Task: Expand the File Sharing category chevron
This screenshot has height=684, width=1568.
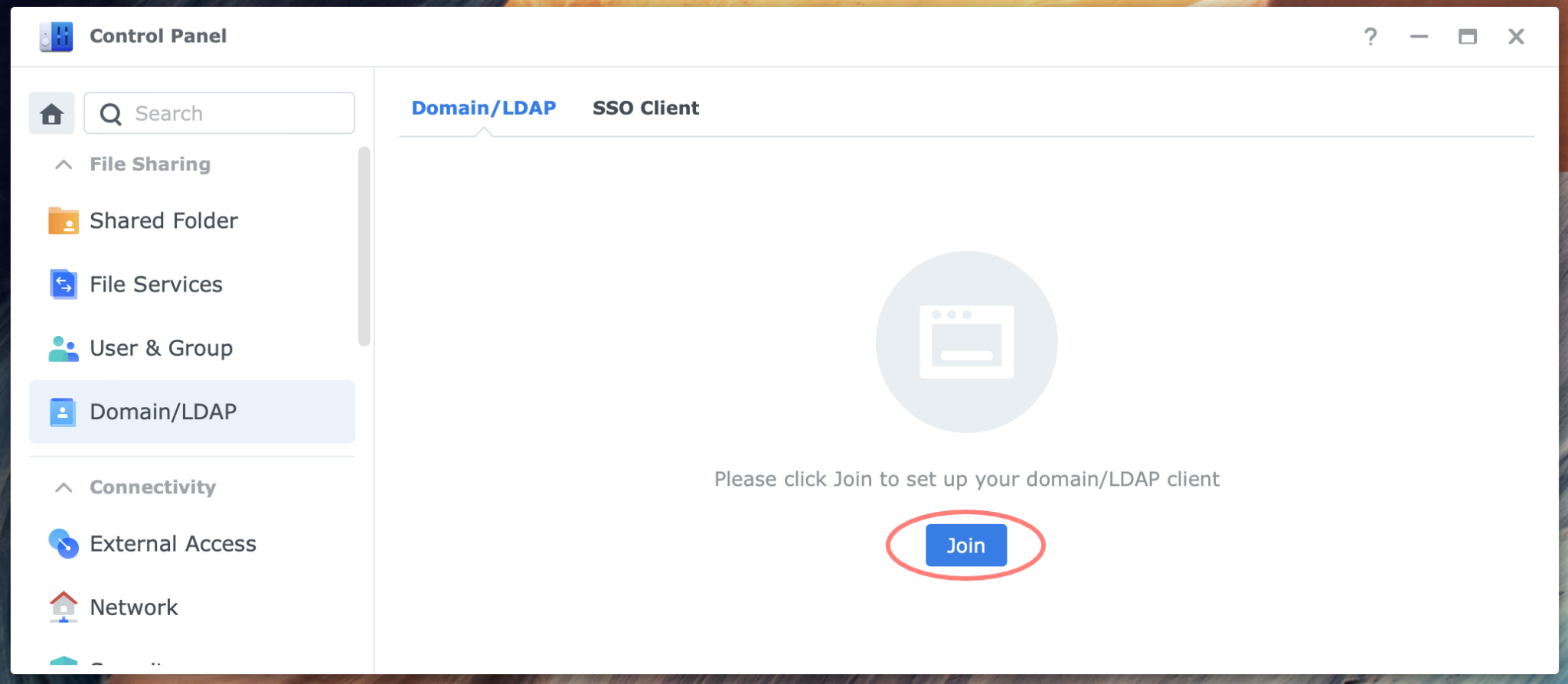Action: click(x=64, y=164)
